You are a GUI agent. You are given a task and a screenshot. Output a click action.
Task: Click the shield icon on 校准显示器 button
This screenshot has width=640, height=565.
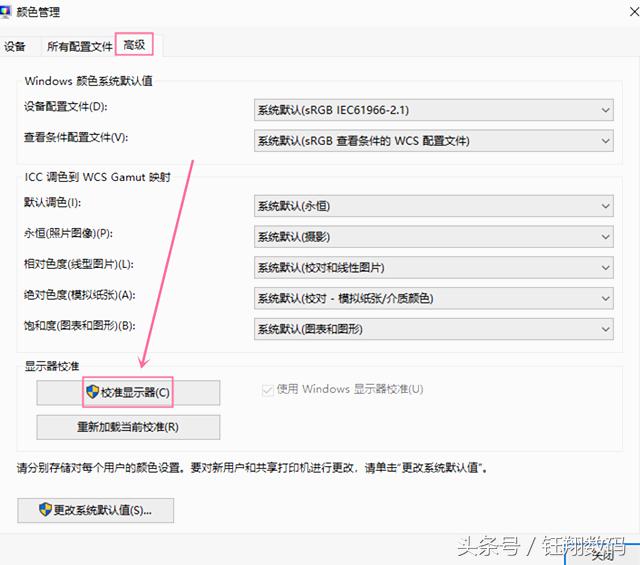(93, 392)
